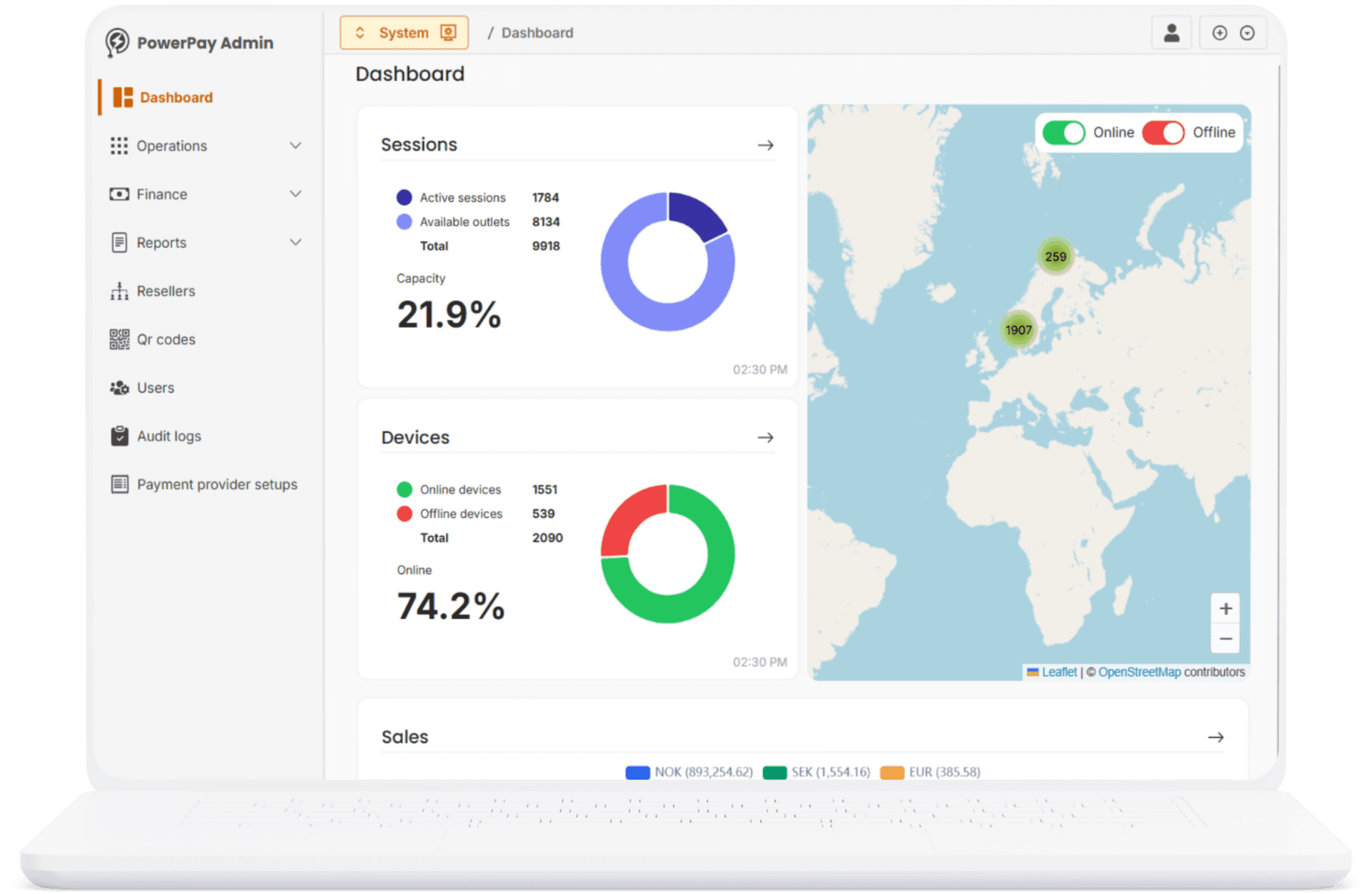Click the Dashboard grid icon in sidebar
The image size is (1372, 894).
[x=123, y=97]
